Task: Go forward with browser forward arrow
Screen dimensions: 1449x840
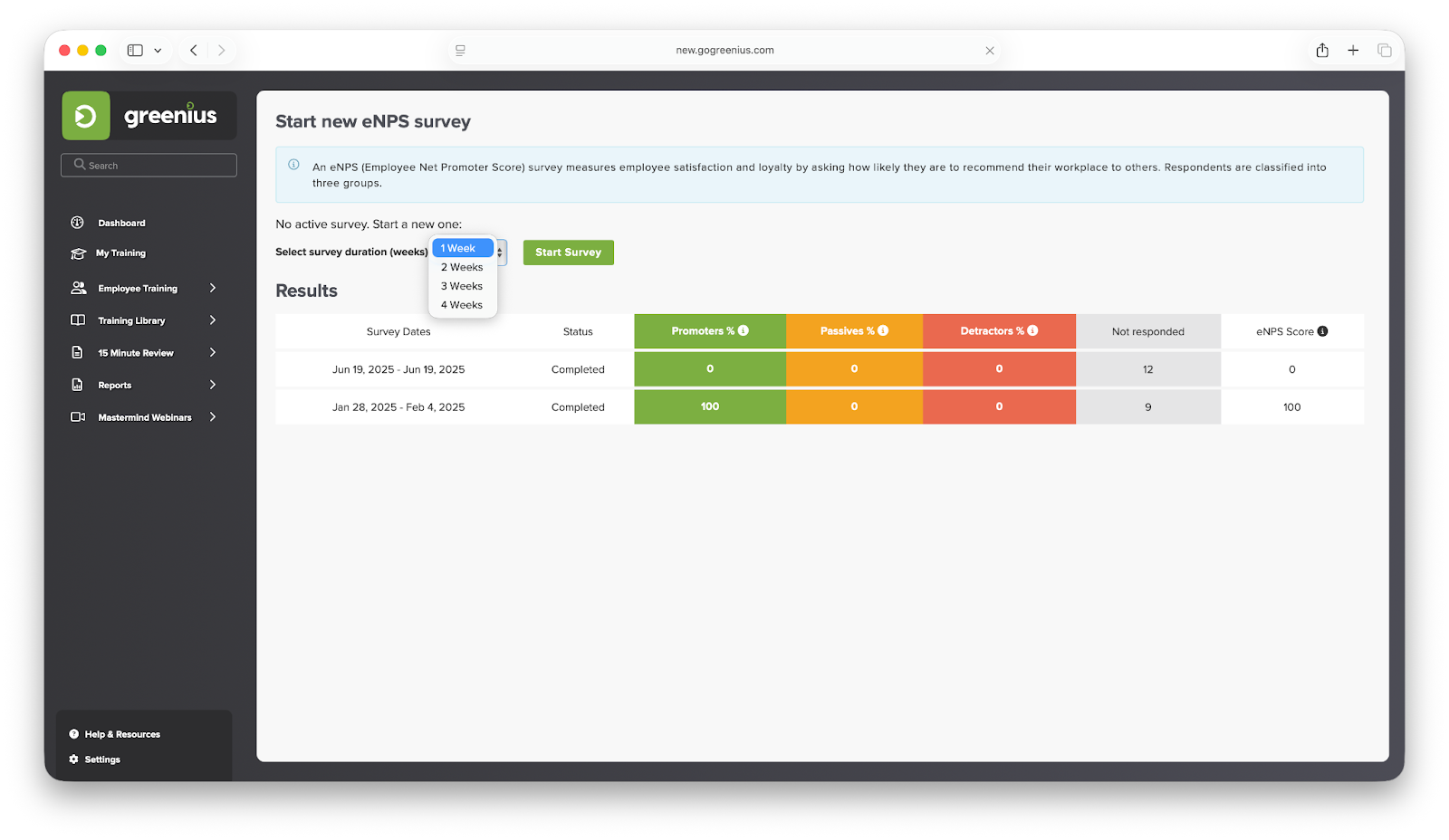Action: tap(221, 51)
